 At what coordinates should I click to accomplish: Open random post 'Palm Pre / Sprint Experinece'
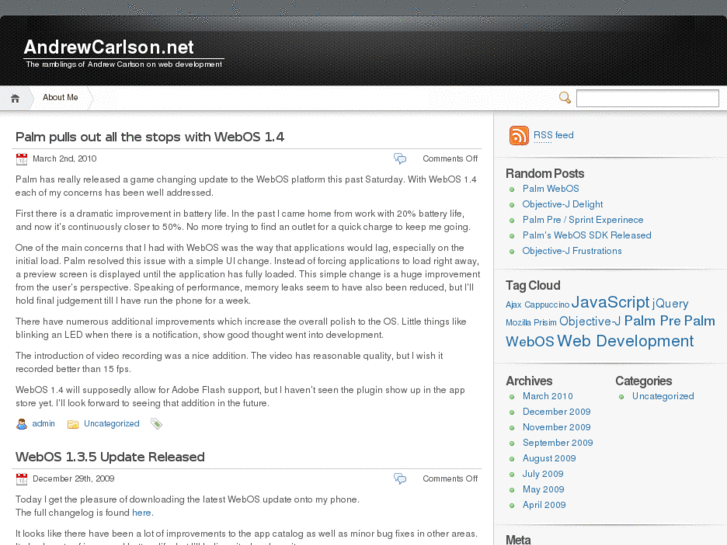tap(583, 220)
